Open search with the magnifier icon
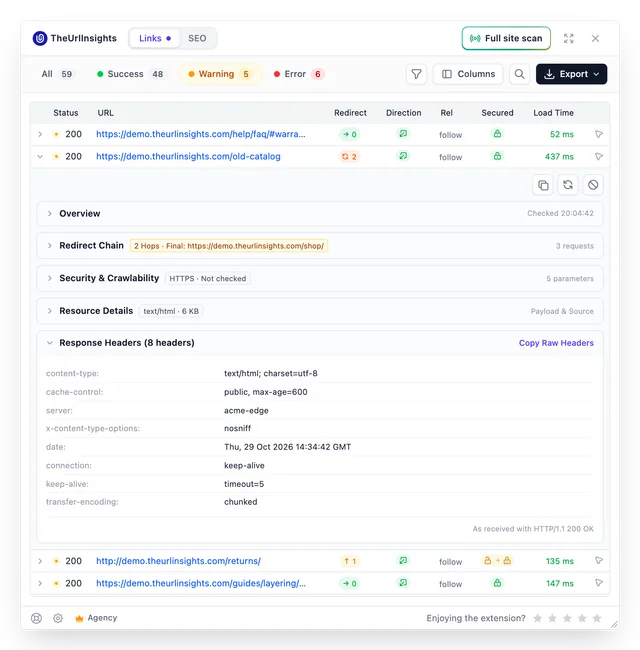The height and width of the screenshot is (650, 640). [519, 74]
